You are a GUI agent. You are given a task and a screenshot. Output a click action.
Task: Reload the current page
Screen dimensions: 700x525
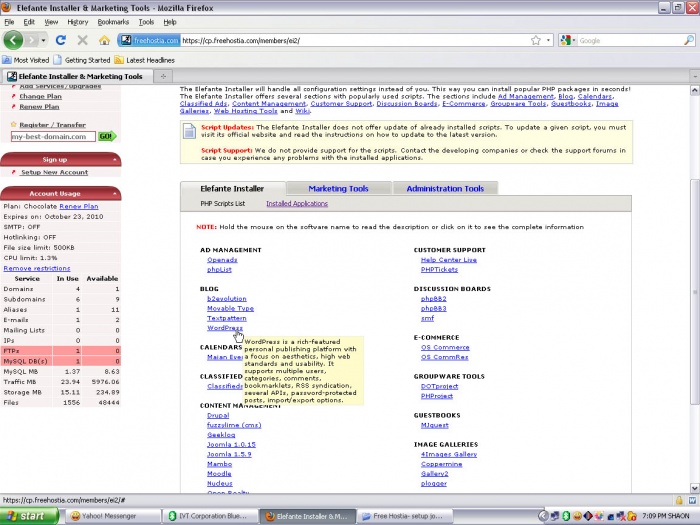click(x=61, y=40)
